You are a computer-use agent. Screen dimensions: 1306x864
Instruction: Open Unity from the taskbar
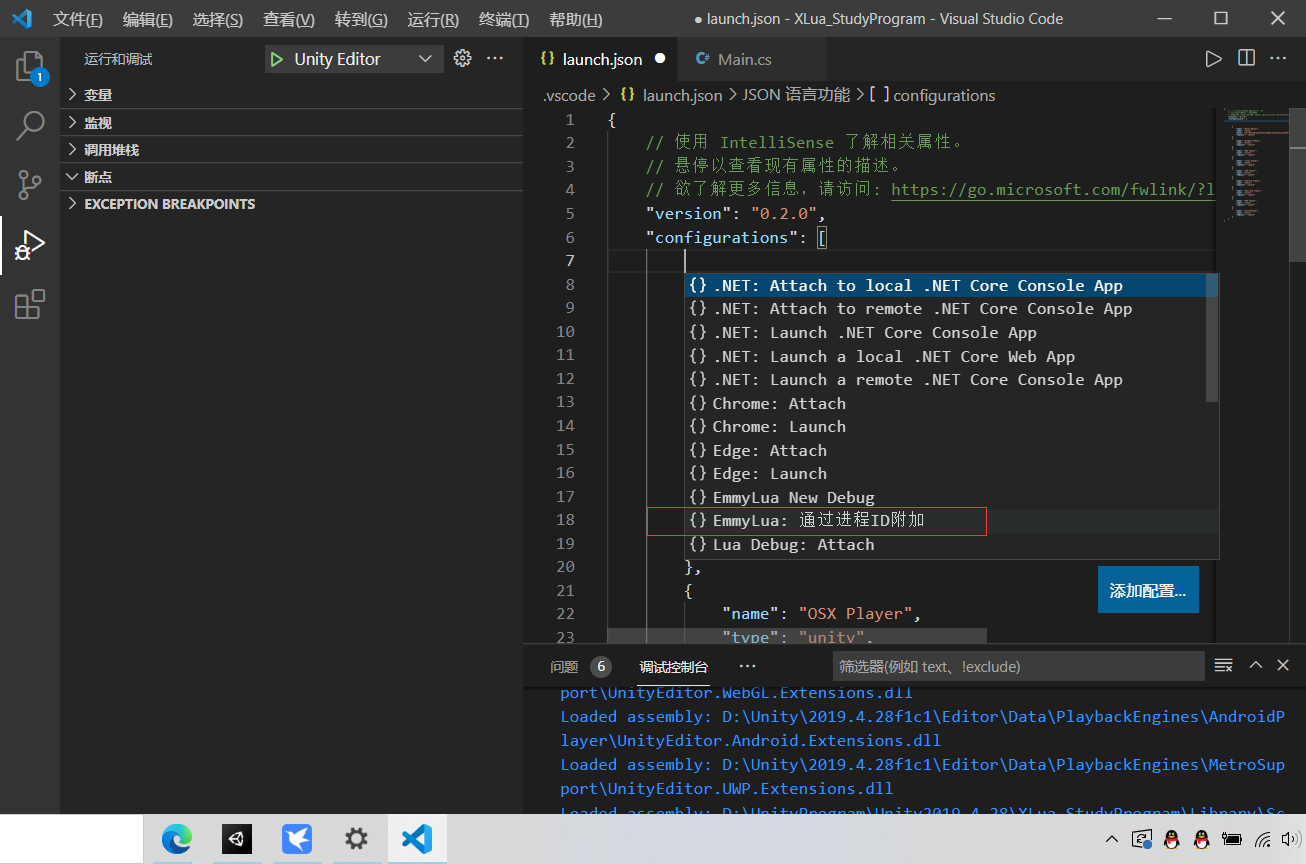point(236,839)
